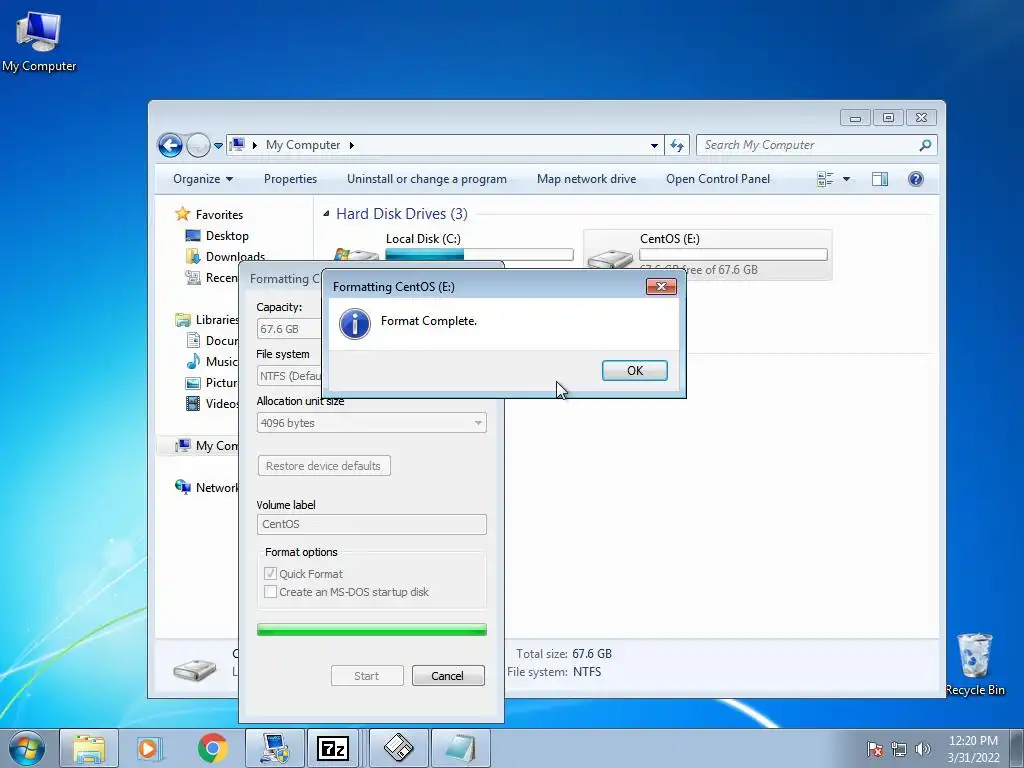Select Desktop in the navigation pane
The height and width of the screenshot is (768, 1024).
[227, 236]
